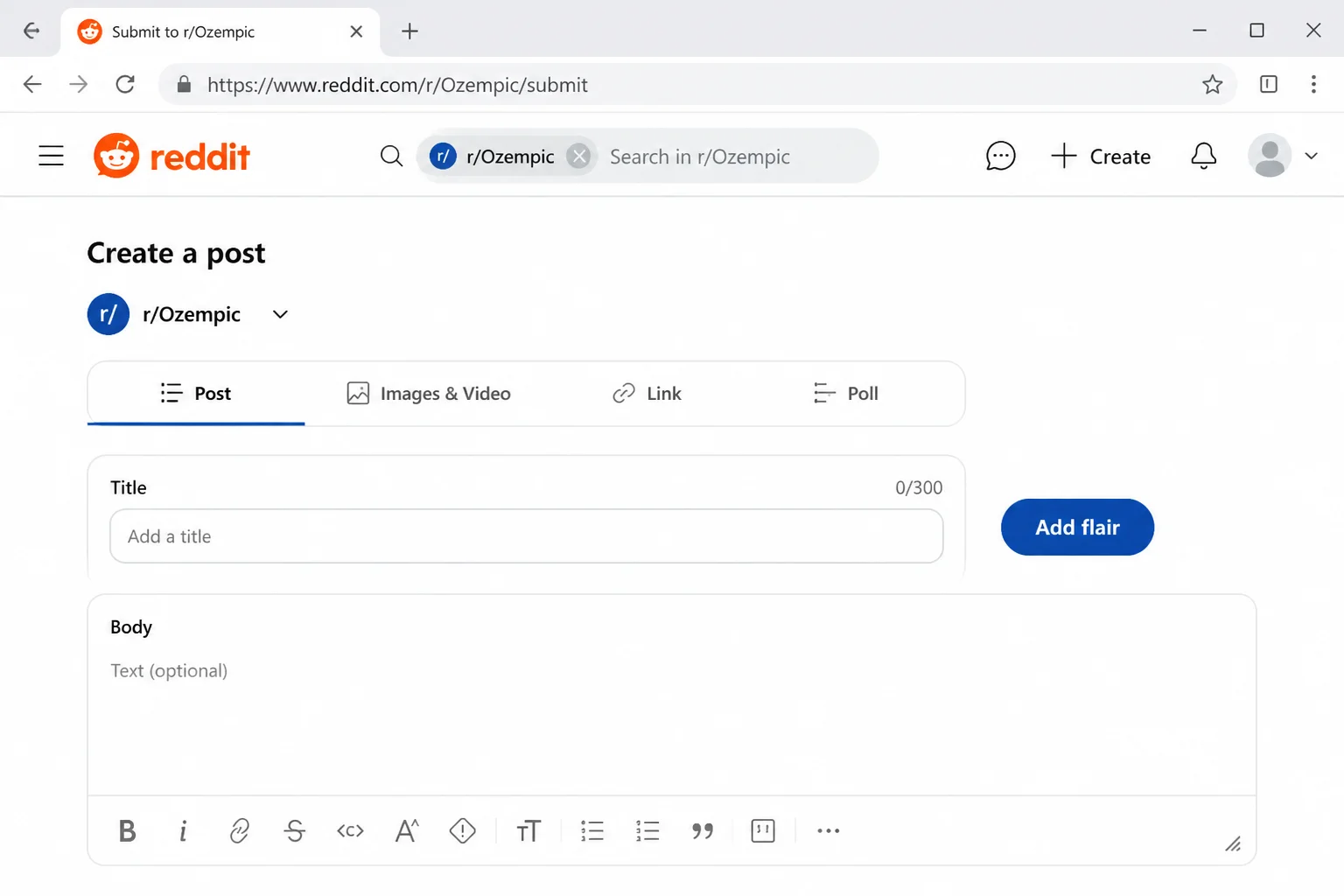Click the tab-search back arrow
1344x896 pixels.
tap(31, 31)
